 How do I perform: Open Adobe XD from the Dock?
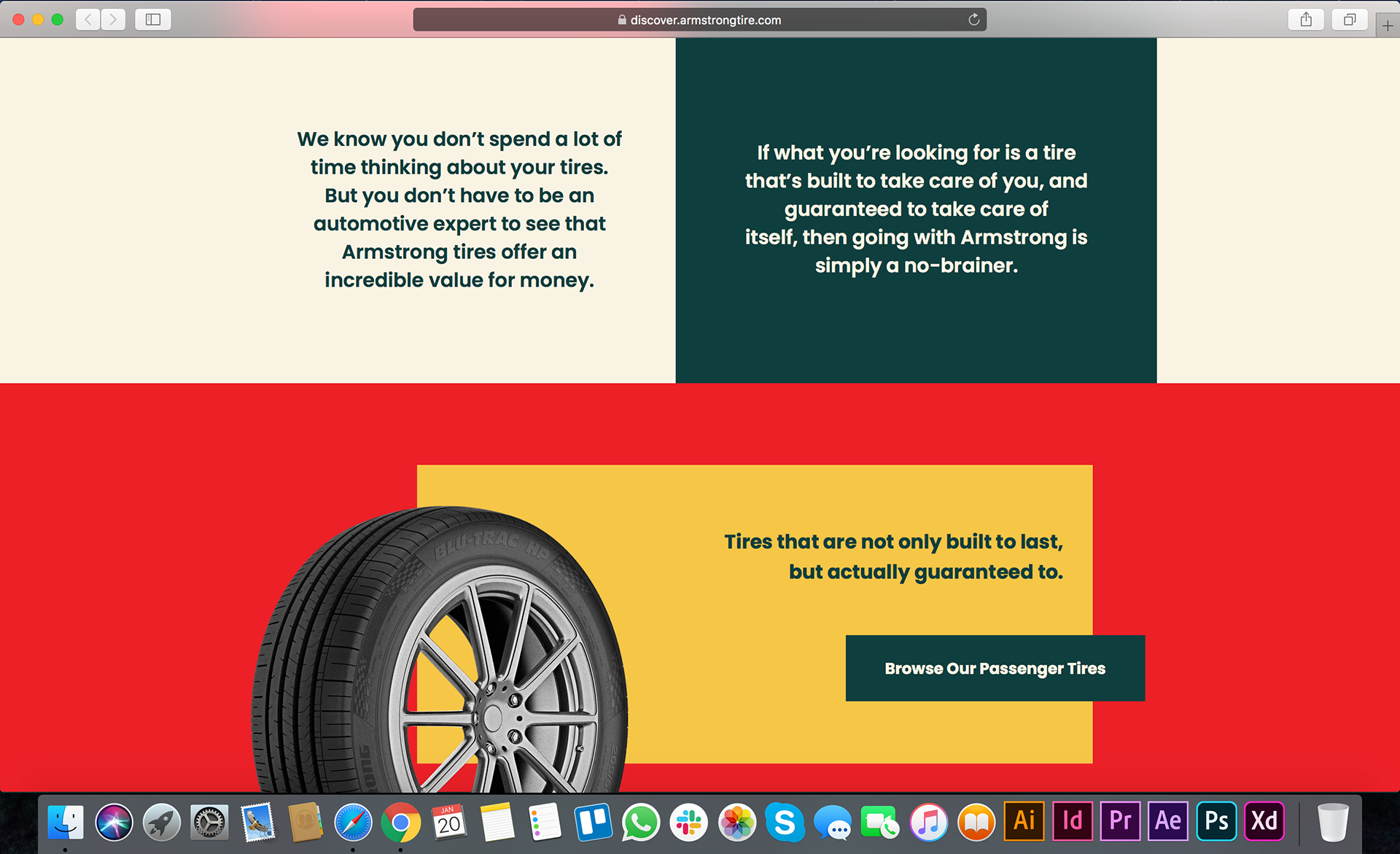1264,821
